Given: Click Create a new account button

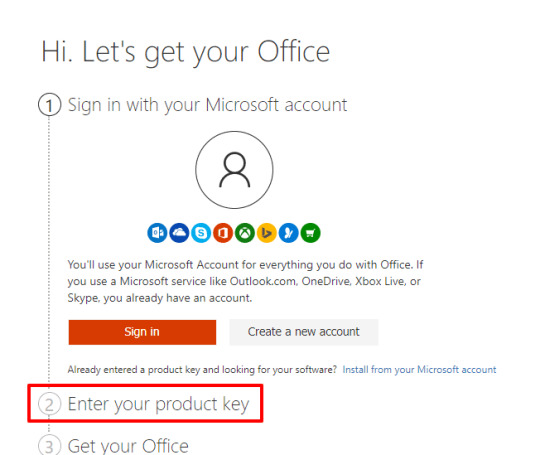Looking at the screenshot, I should click(x=304, y=332).
